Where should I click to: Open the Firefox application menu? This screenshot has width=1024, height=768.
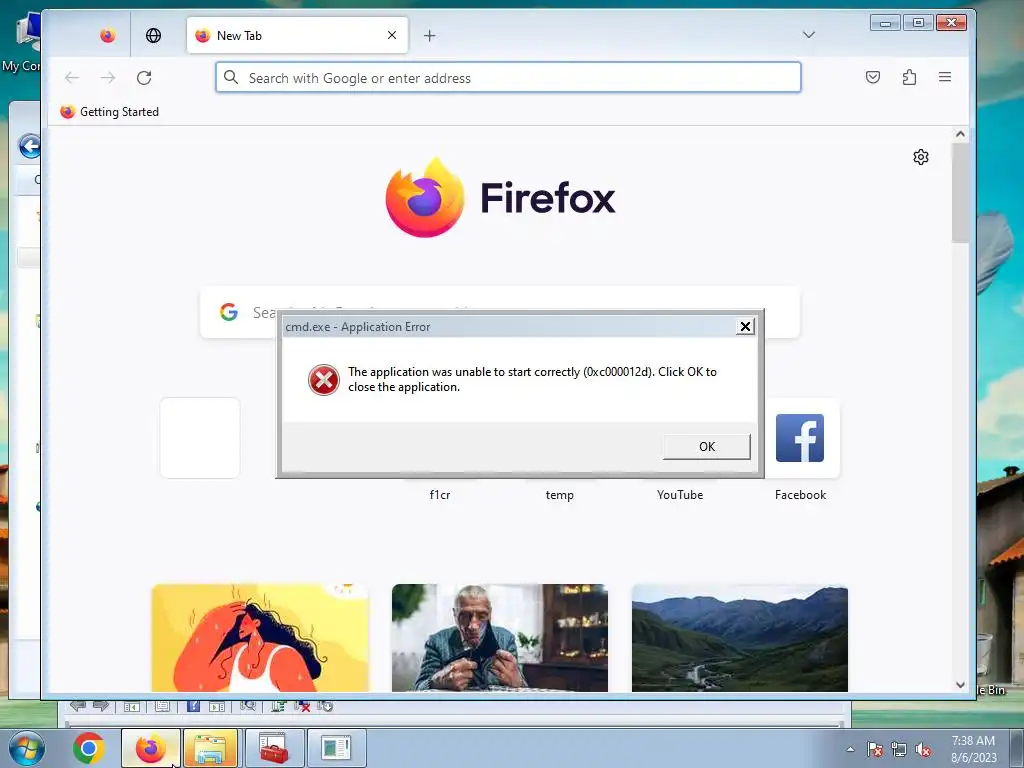(x=945, y=77)
